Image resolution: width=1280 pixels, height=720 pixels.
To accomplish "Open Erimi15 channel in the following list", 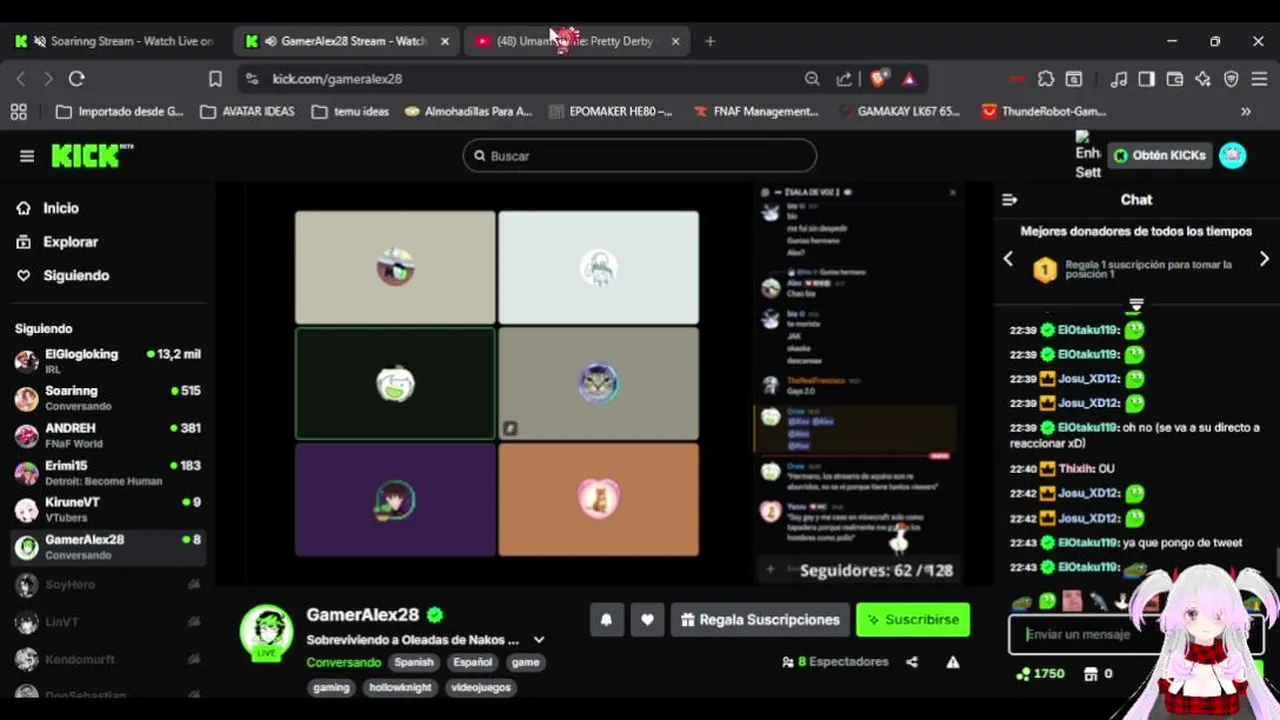I will (x=108, y=472).
